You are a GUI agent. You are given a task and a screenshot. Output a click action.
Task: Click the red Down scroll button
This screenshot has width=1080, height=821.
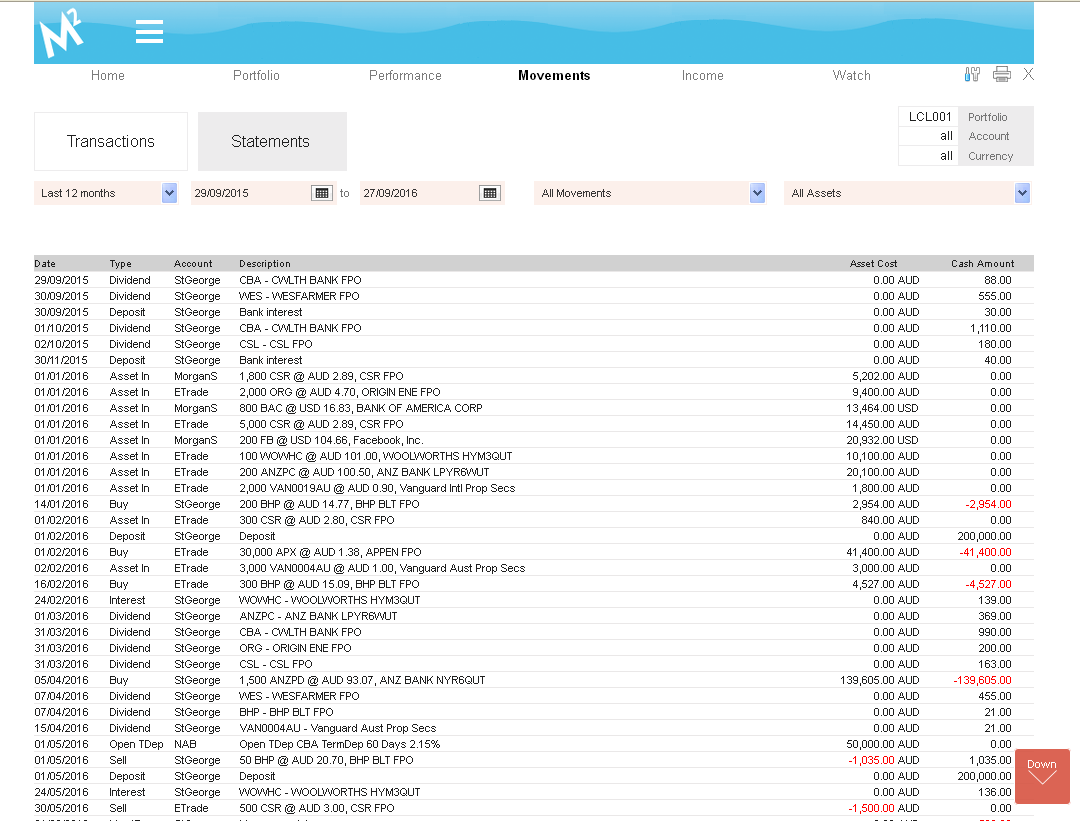(x=1042, y=775)
